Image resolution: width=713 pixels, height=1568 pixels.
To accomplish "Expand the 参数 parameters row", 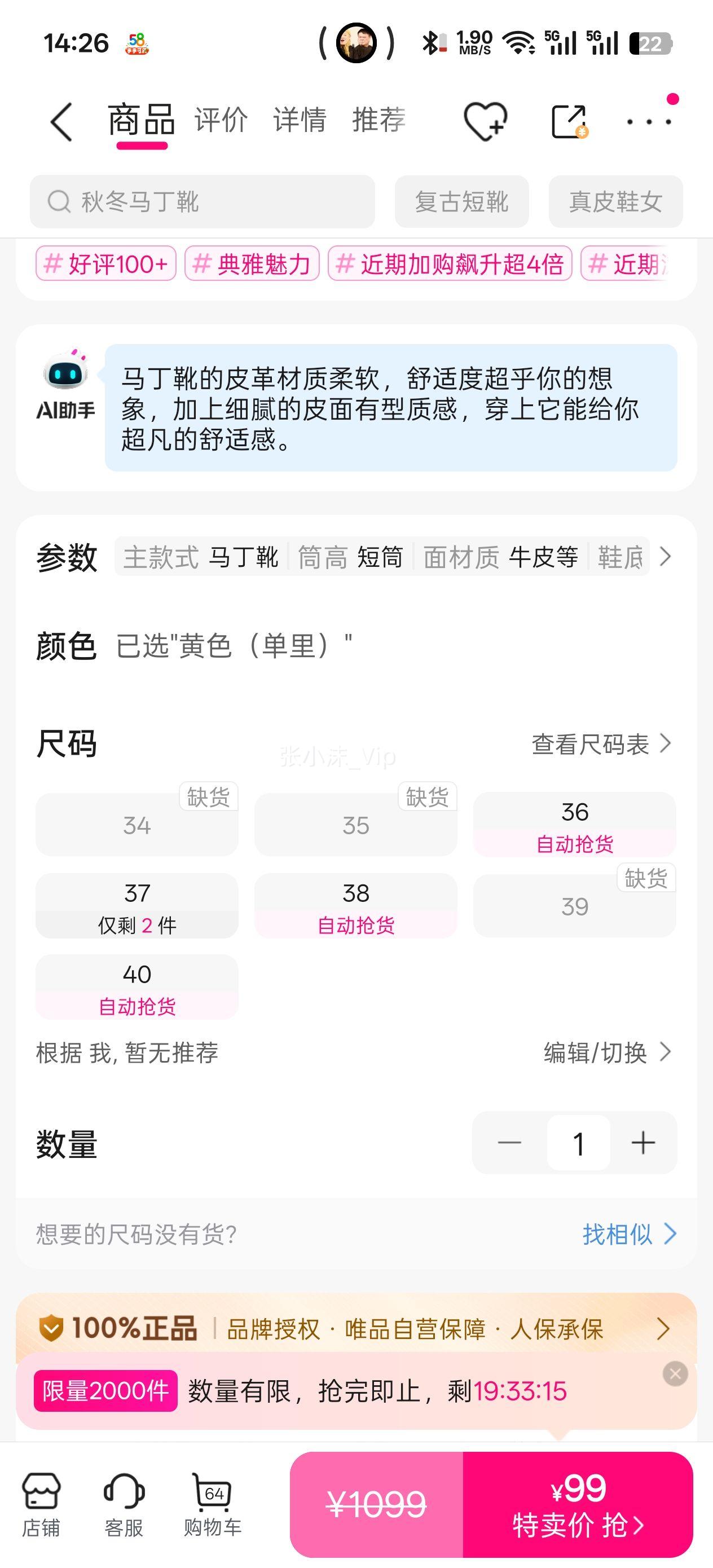I will pyautogui.click(x=666, y=556).
